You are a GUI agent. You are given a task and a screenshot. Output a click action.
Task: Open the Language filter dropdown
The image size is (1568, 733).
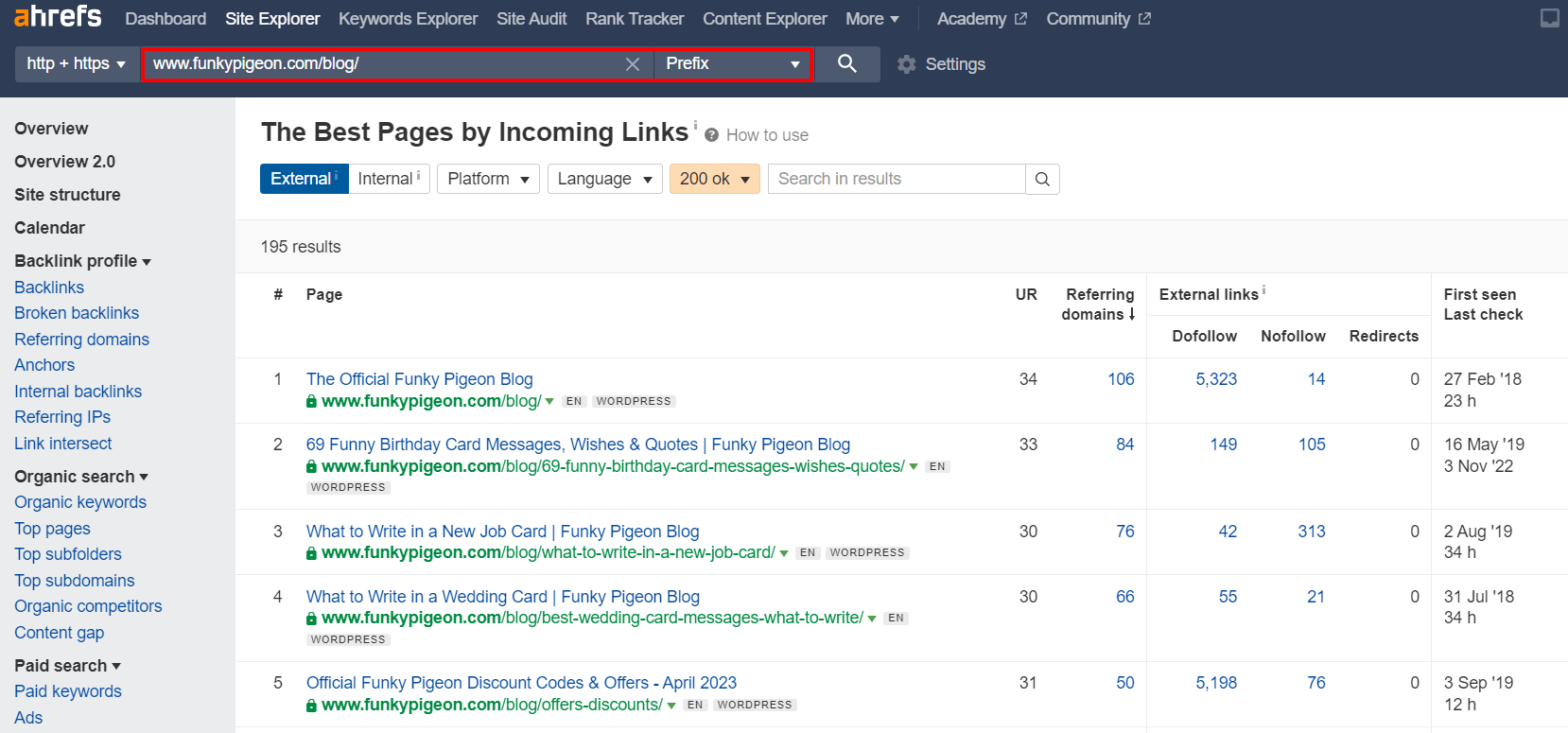(x=605, y=179)
